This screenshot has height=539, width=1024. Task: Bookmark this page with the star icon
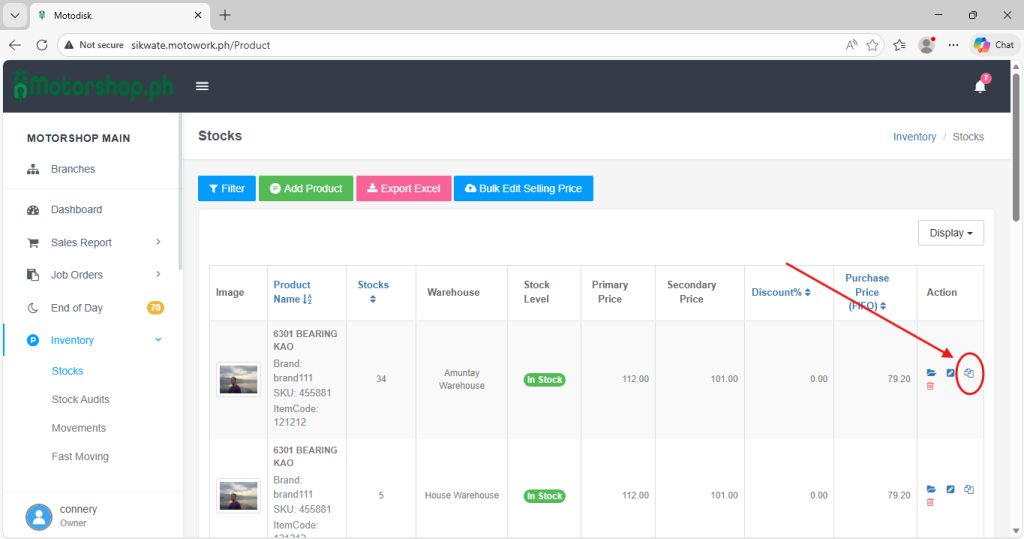pyautogui.click(x=873, y=45)
